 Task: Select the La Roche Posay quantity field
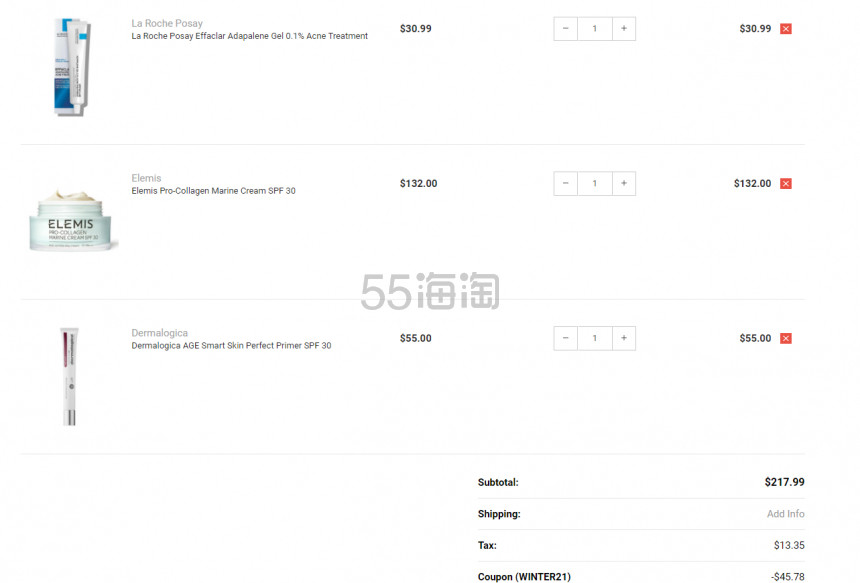(x=595, y=29)
